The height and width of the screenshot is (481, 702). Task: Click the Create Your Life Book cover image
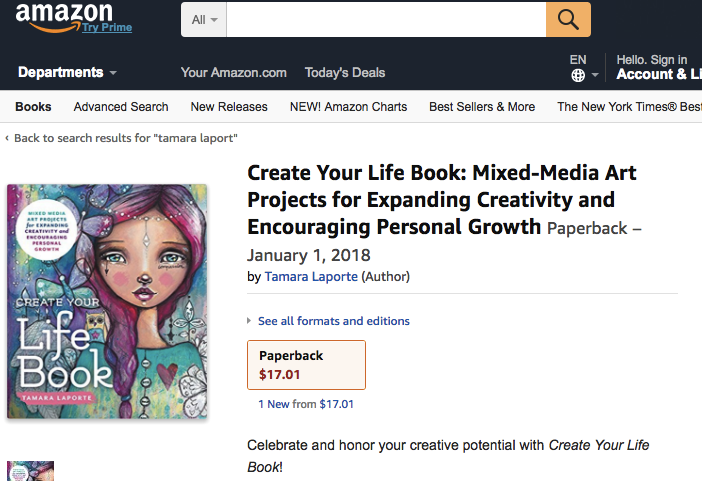107,301
